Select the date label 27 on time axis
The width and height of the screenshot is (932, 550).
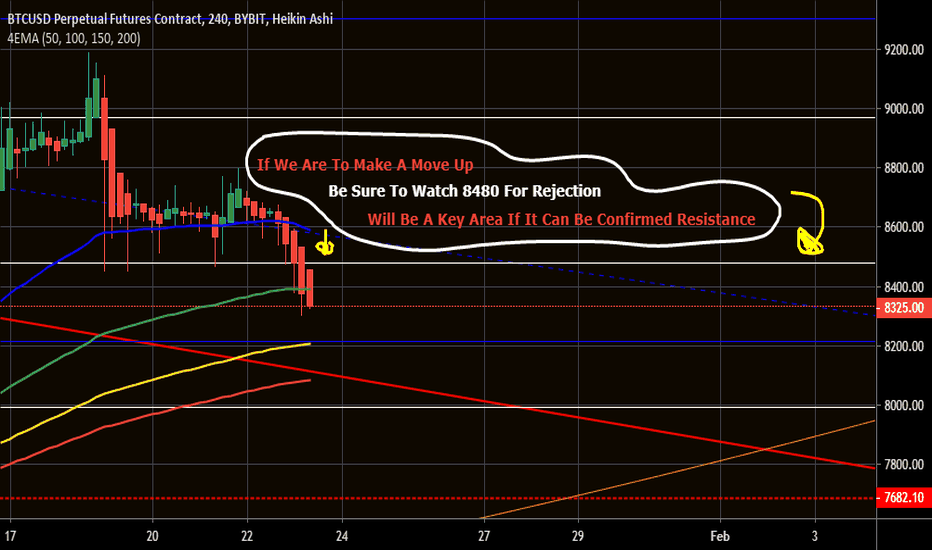coord(484,536)
